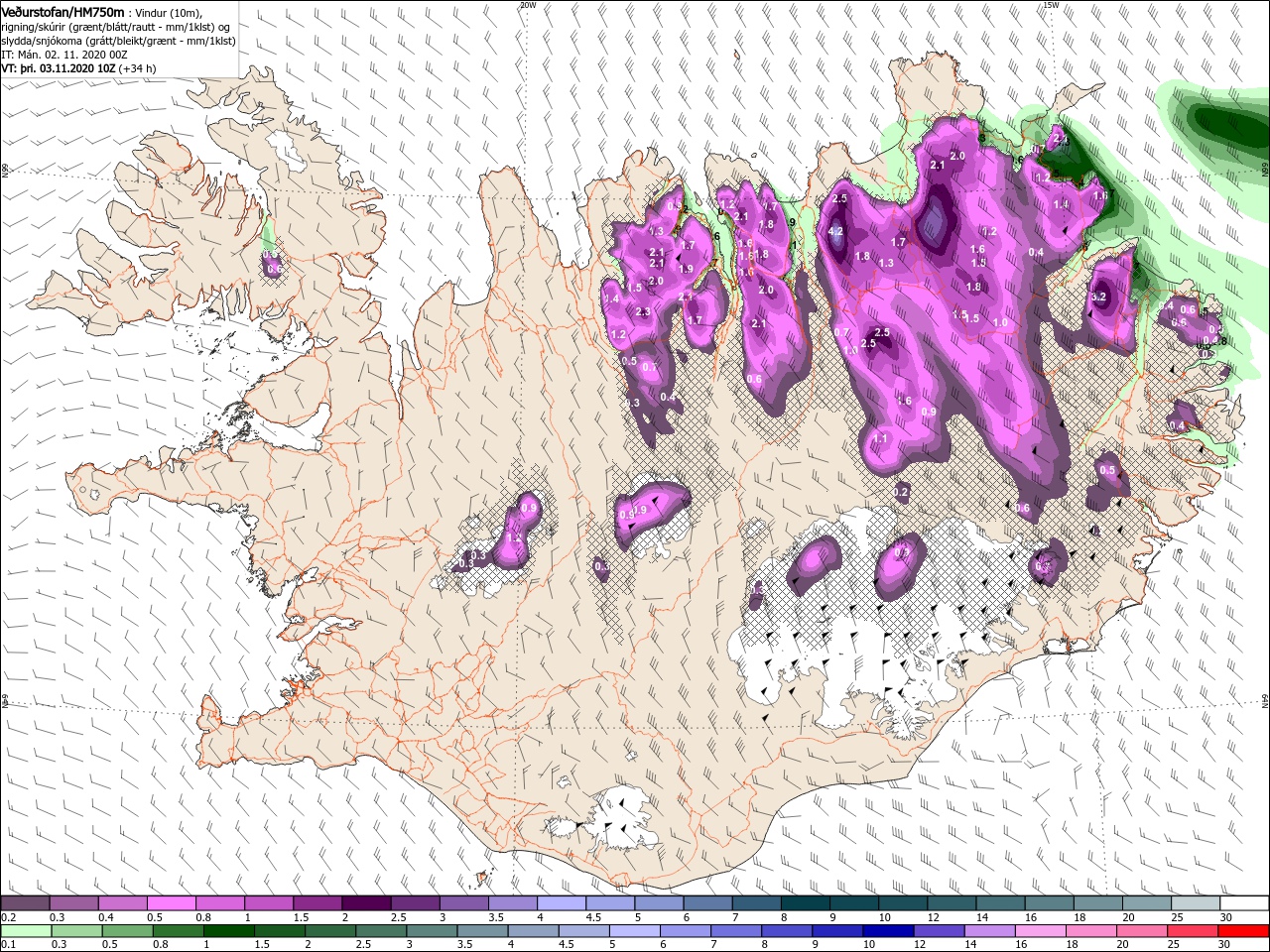Click the 20W longitude label at top
This screenshot has height=952, width=1270.
pyautogui.click(x=527, y=5)
